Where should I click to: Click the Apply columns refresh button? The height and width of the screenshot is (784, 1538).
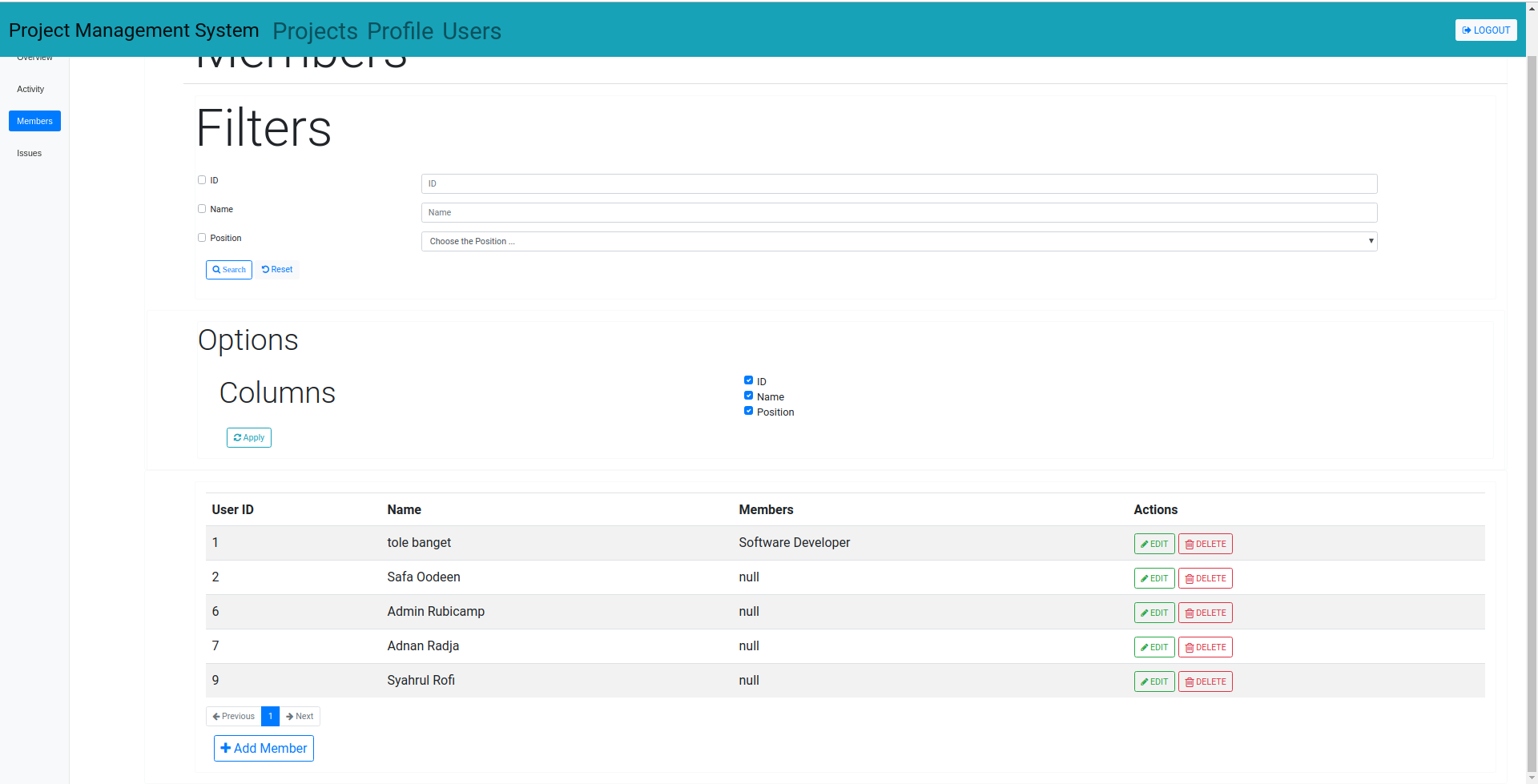tap(248, 438)
